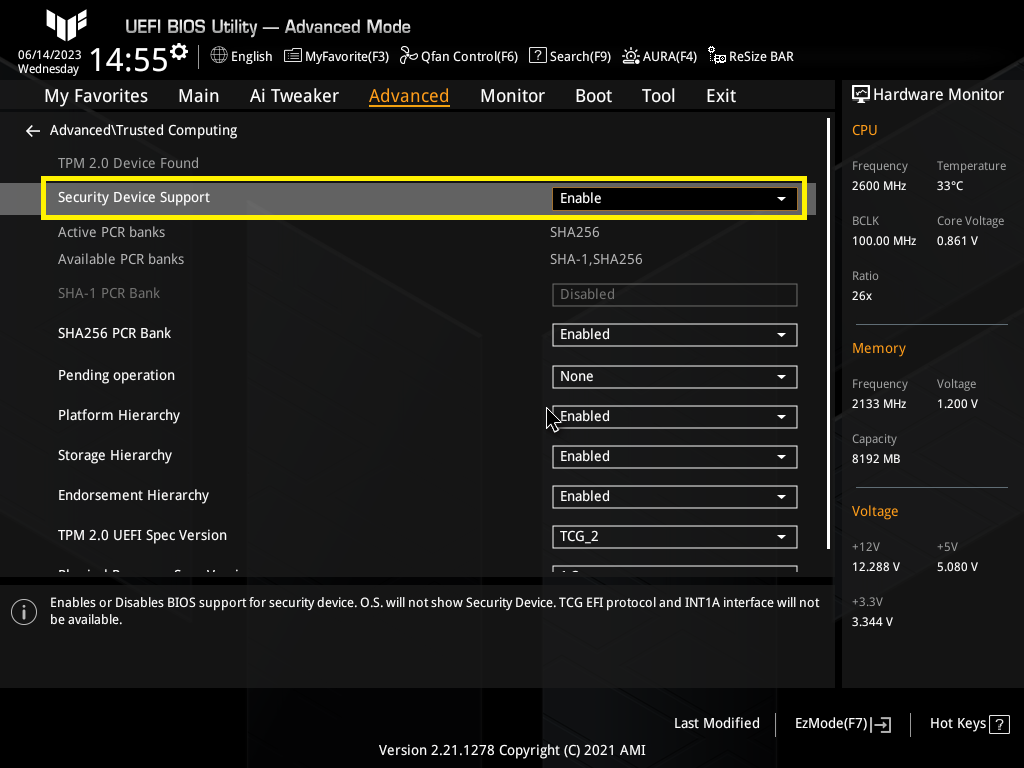Switch to Tool tab

click(658, 96)
